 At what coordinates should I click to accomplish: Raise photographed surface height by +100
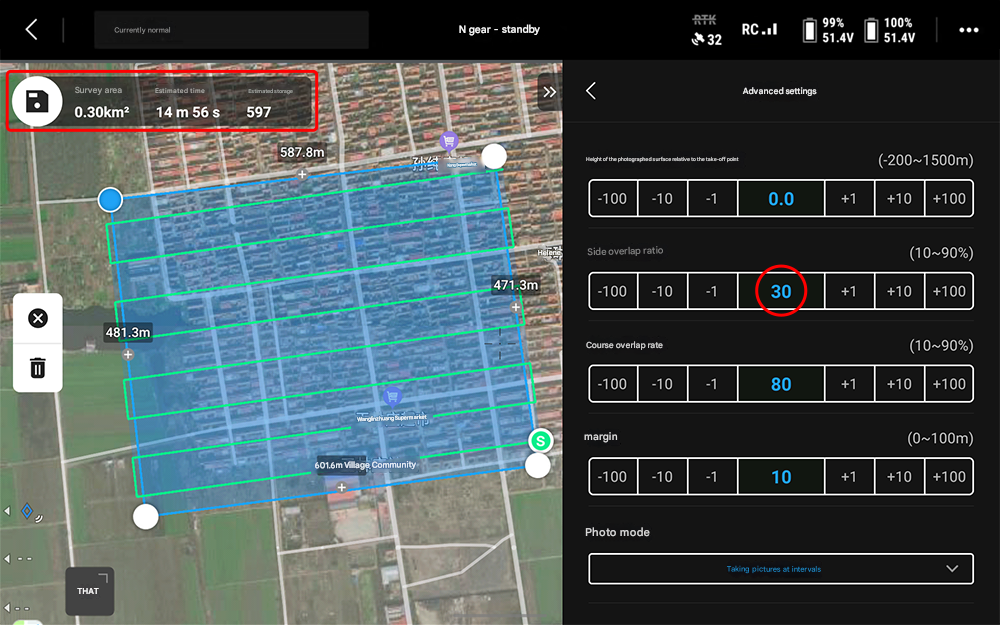click(948, 198)
